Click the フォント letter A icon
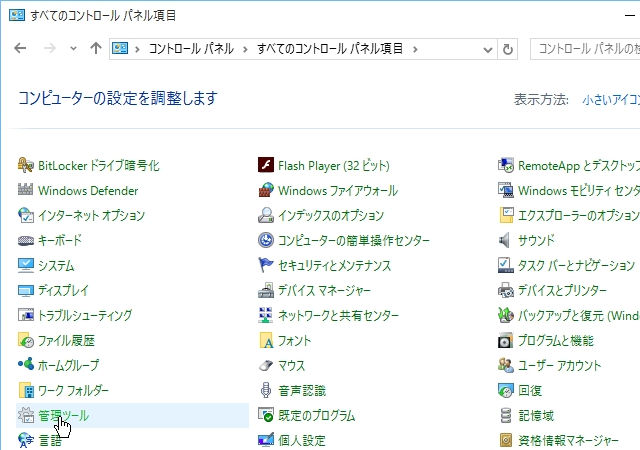This screenshot has height=450, width=640. tap(266, 340)
